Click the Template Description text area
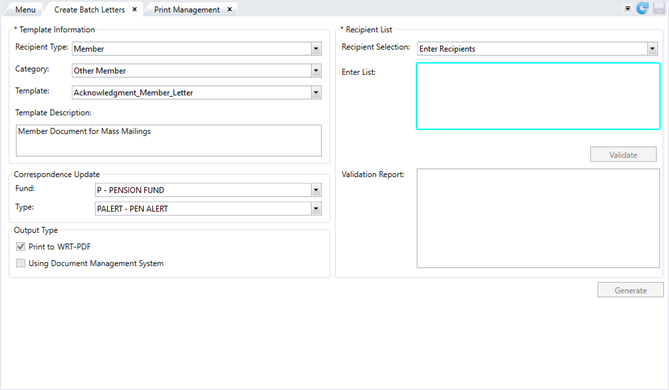Viewport: 669px width, 390px height. coord(169,140)
